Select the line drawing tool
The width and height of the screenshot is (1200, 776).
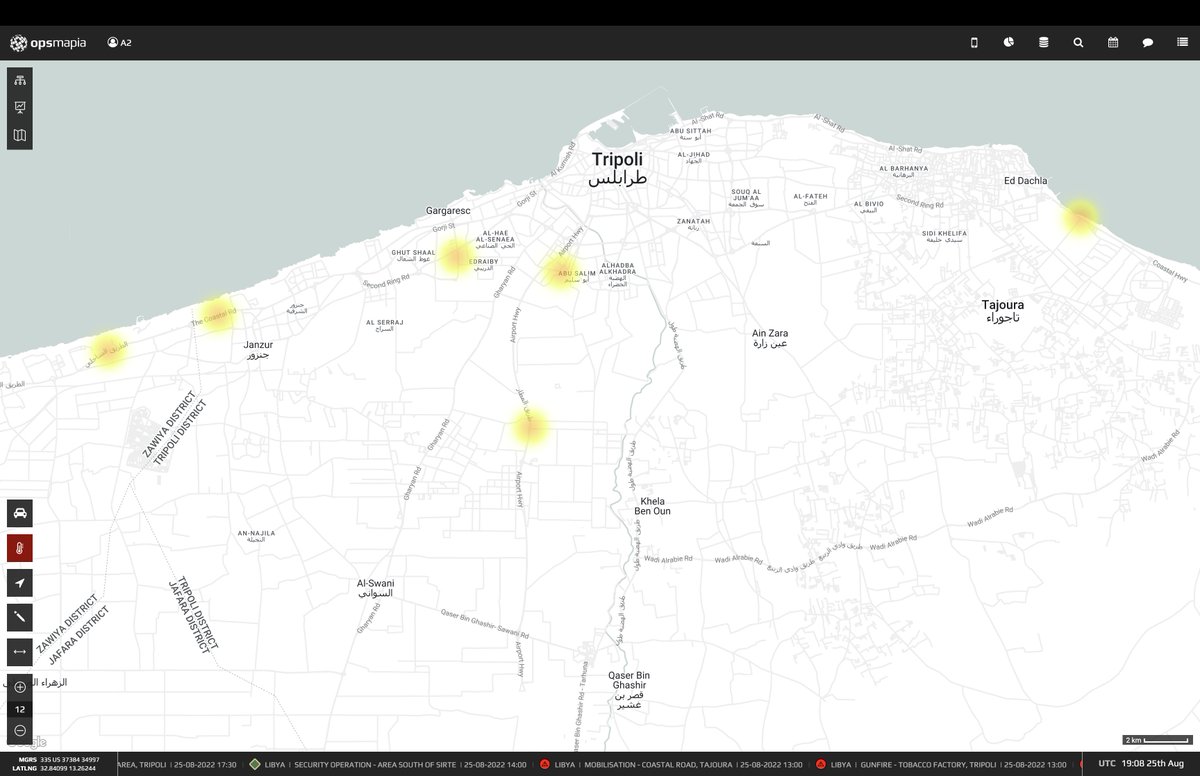pyautogui.click(x=20, y=618)
